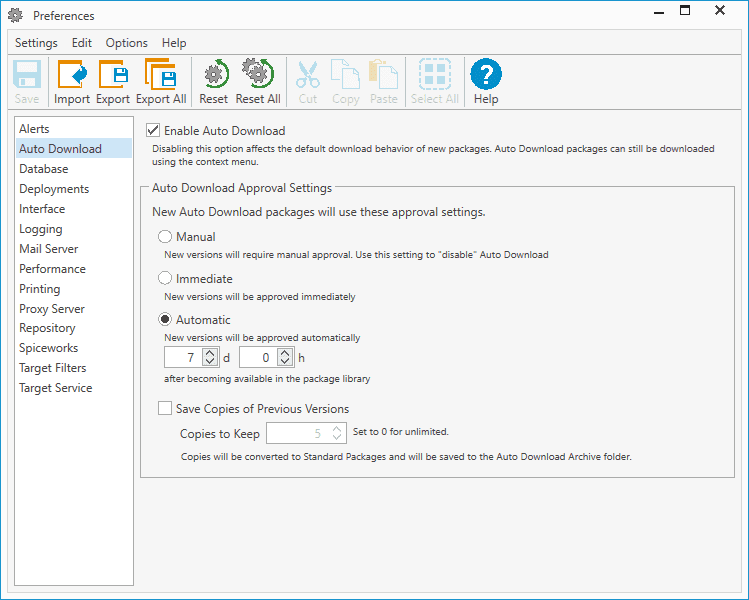The height and width of the screenshot is (600, 749).
Task: Open Interface preferences page
Action: pyautogui.click(x=74, y=209)
